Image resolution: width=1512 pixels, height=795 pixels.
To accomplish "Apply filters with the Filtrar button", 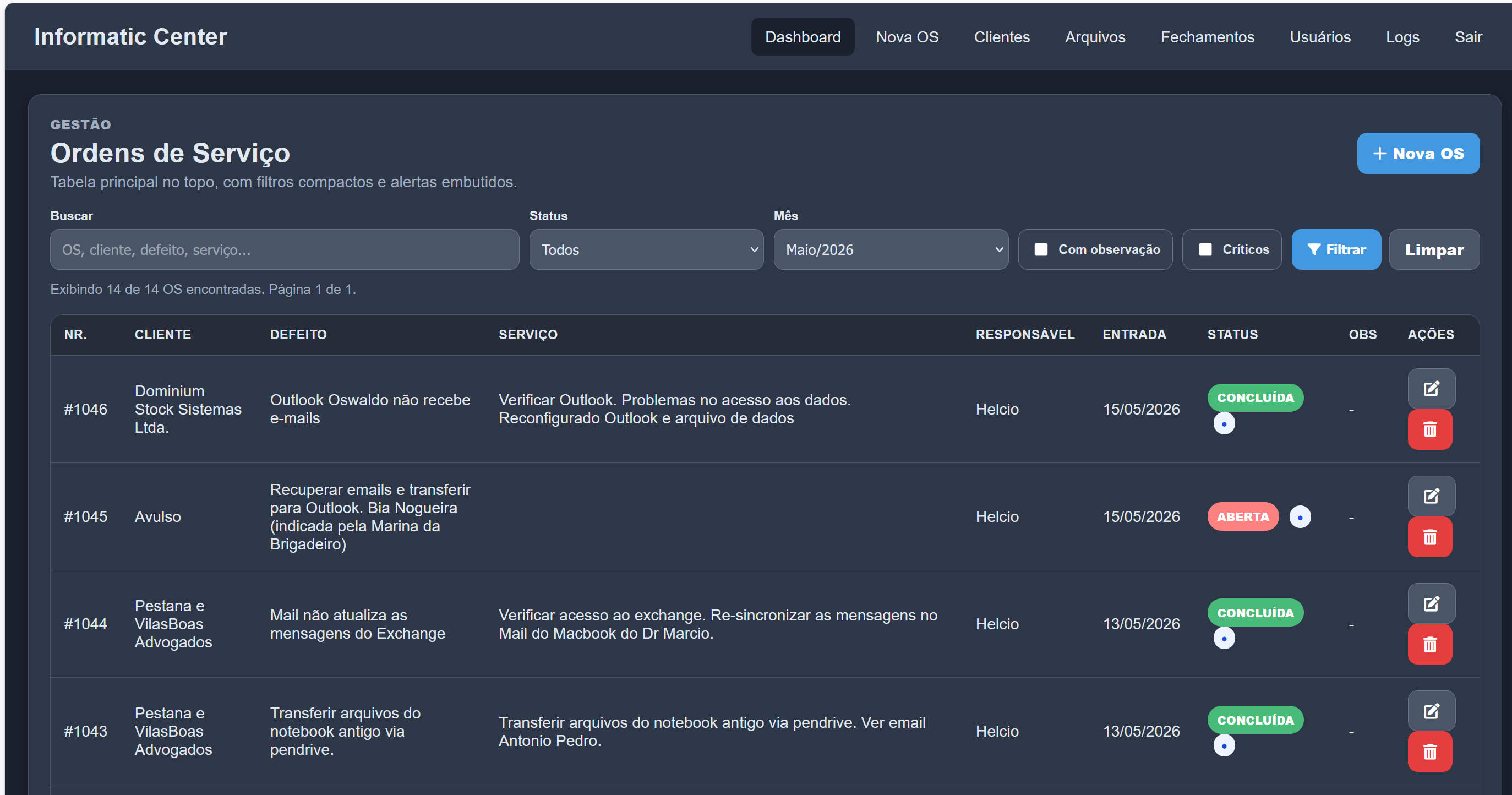I will click(x=1336, y=249).
